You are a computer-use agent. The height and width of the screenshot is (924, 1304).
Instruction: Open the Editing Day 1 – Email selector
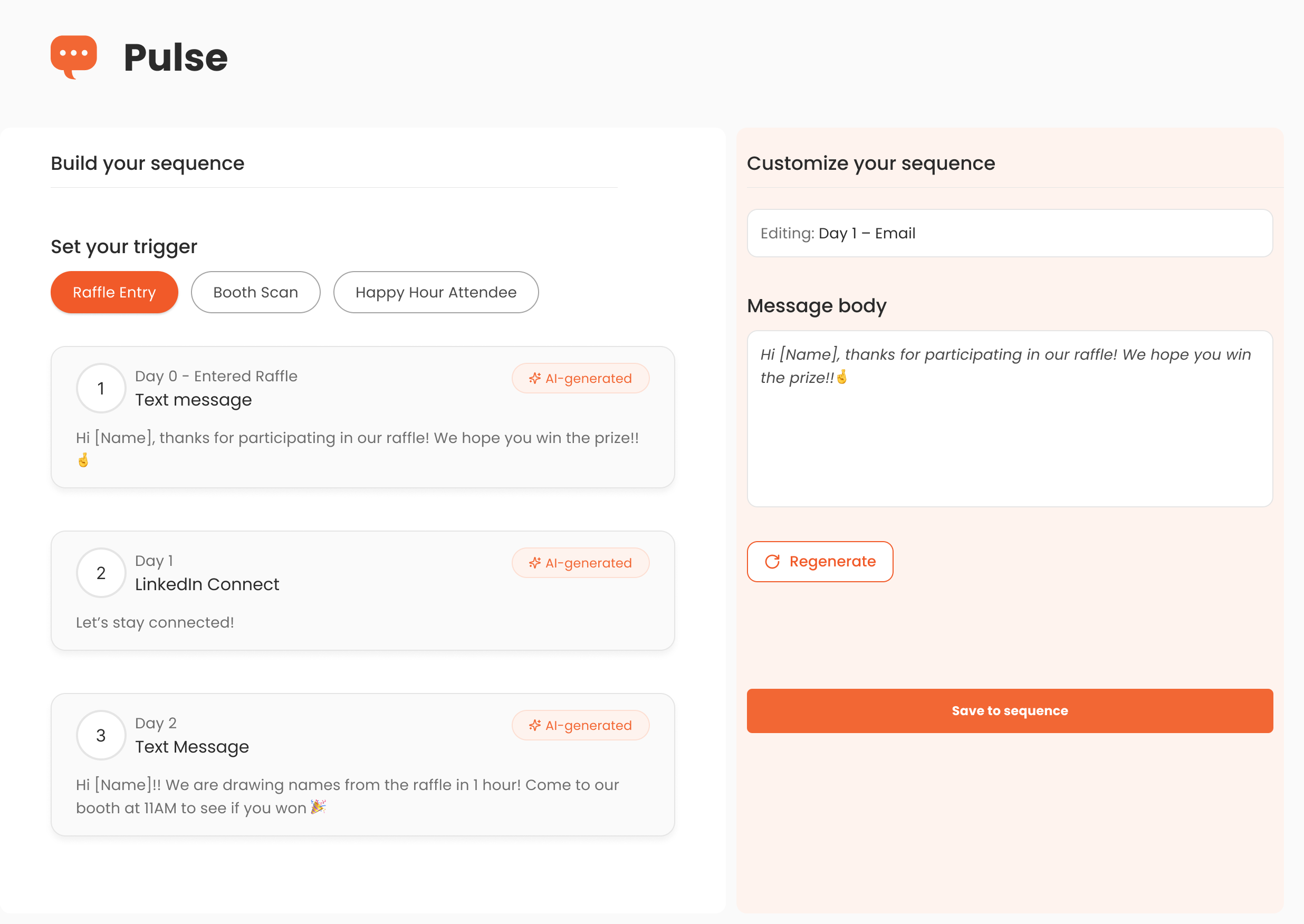pyautogui.click(x=1009, y=233)
